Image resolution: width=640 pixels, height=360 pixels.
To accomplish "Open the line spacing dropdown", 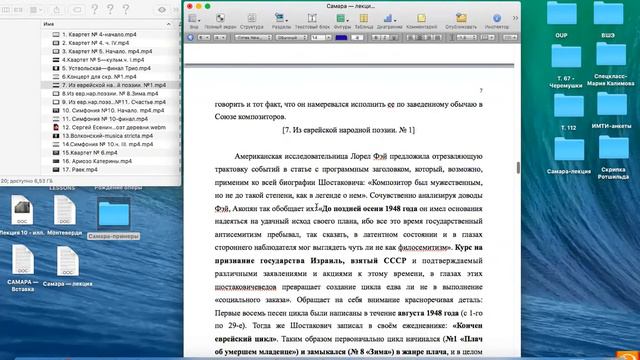I will [466, 38].
